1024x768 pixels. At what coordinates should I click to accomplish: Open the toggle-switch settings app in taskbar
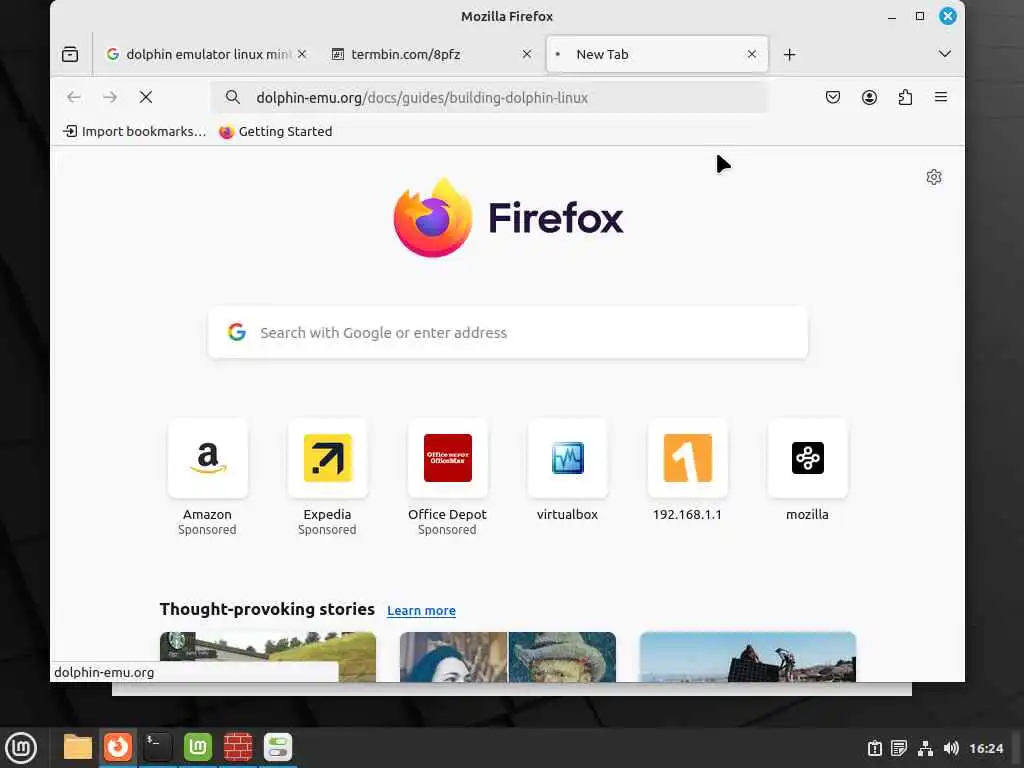coord(278,747)
